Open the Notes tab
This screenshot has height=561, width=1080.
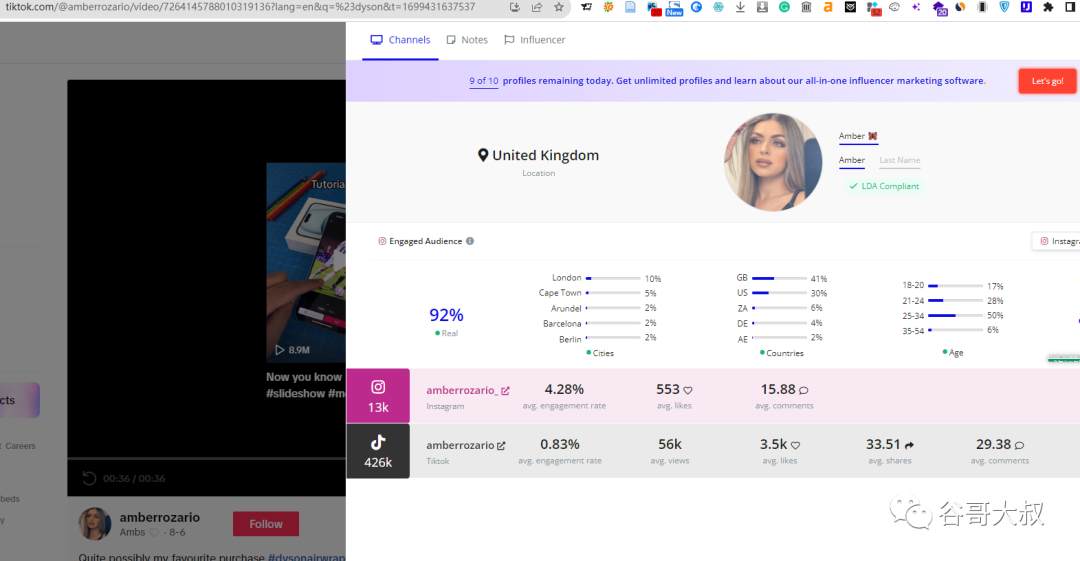pos(467,40)
